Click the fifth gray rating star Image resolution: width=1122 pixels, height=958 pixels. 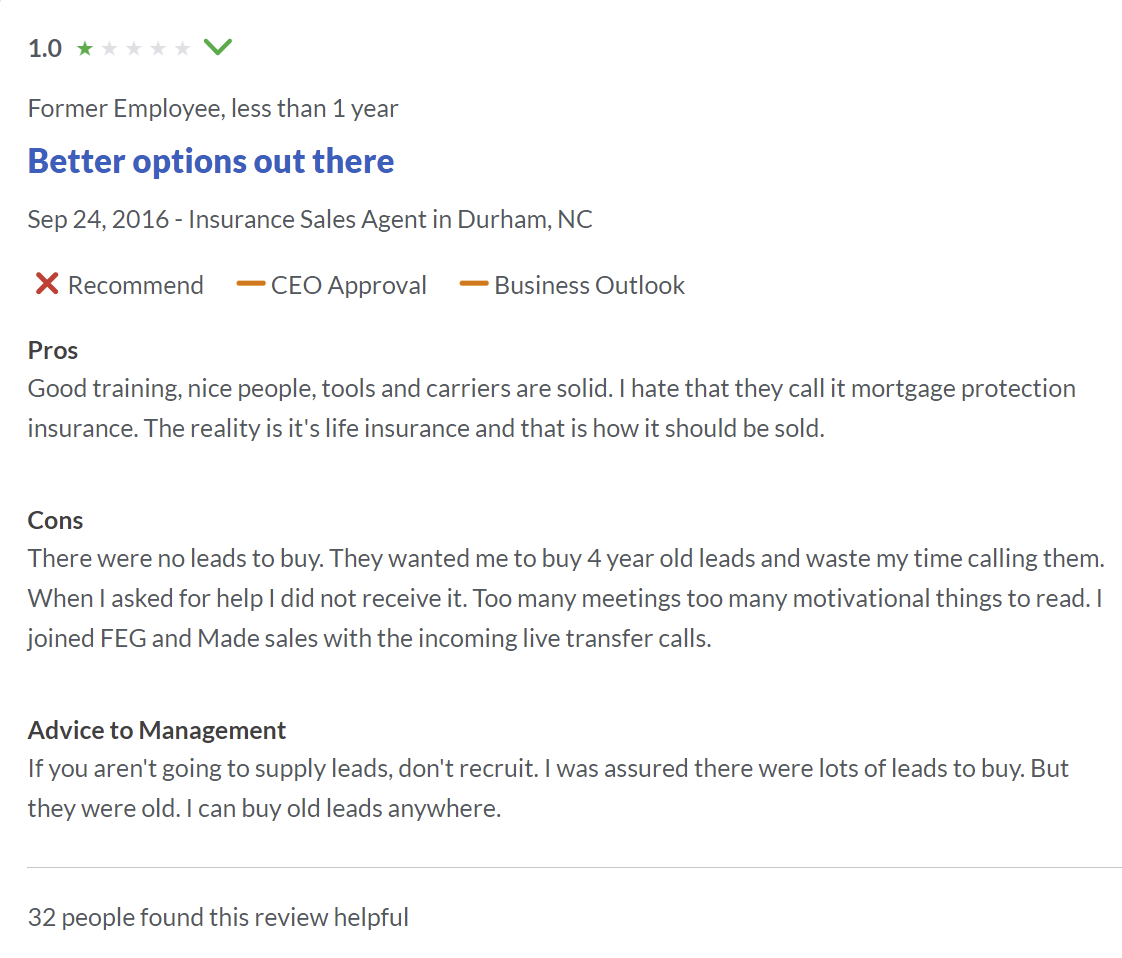point(182,48)
